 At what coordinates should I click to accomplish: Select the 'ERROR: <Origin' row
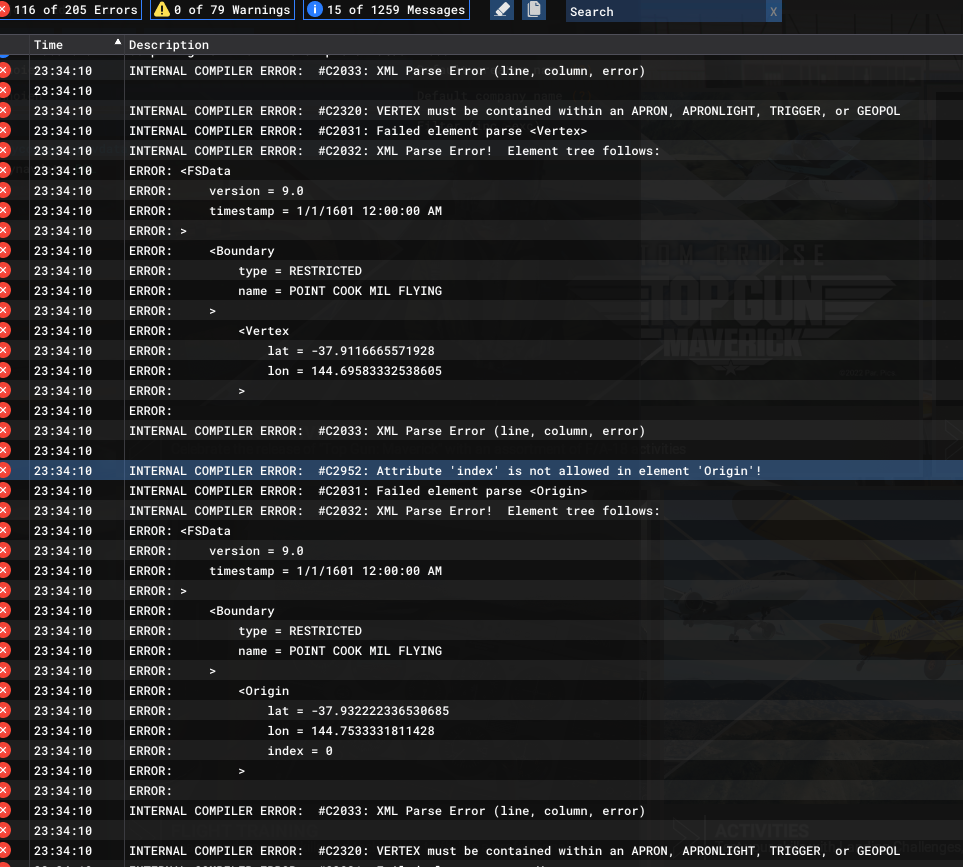482,691
